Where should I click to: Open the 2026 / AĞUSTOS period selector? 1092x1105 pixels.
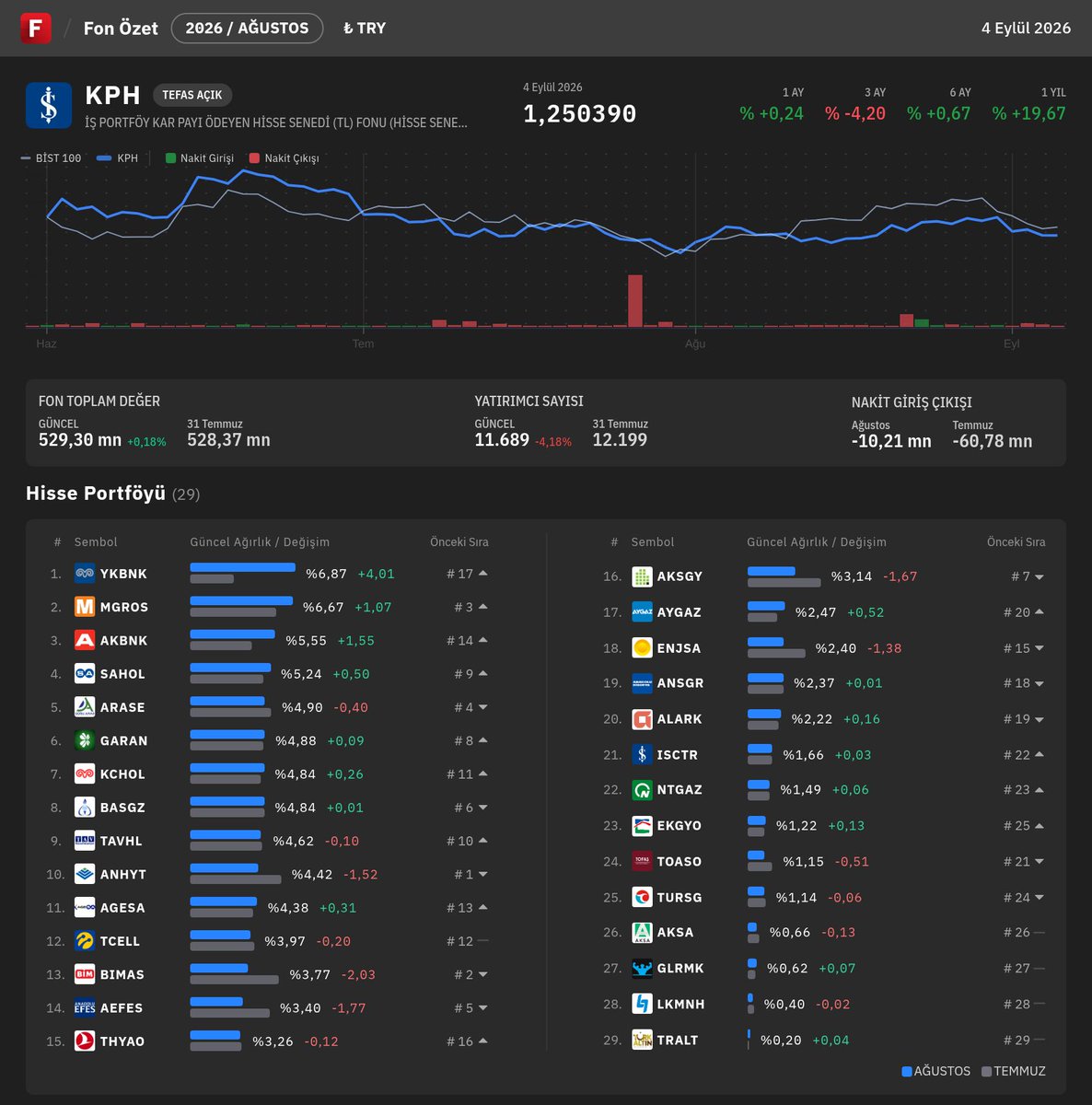(247, 28)
